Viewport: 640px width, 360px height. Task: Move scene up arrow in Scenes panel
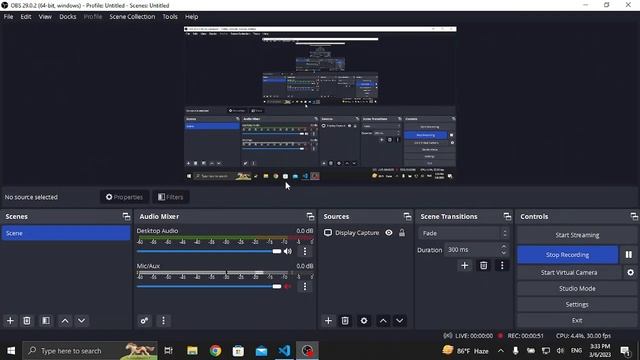pos(65,321)
